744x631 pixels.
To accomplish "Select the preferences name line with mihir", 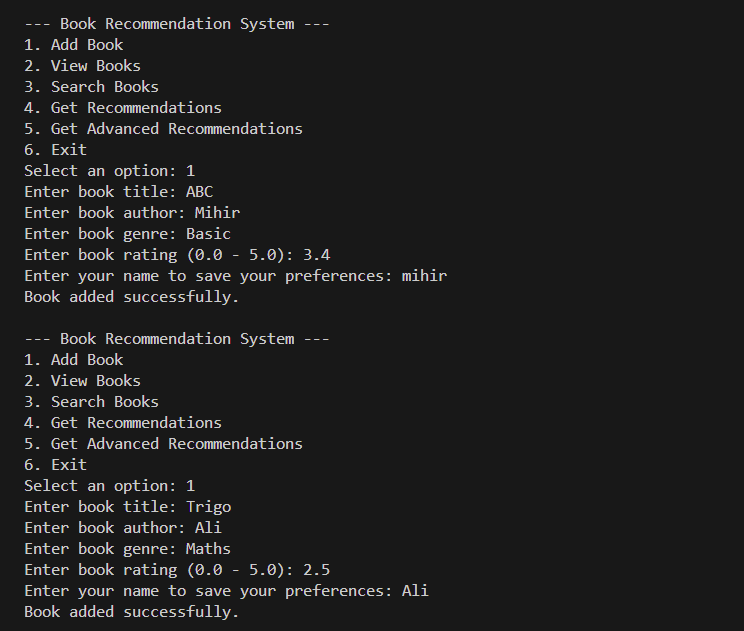I will tap(235, 276).
